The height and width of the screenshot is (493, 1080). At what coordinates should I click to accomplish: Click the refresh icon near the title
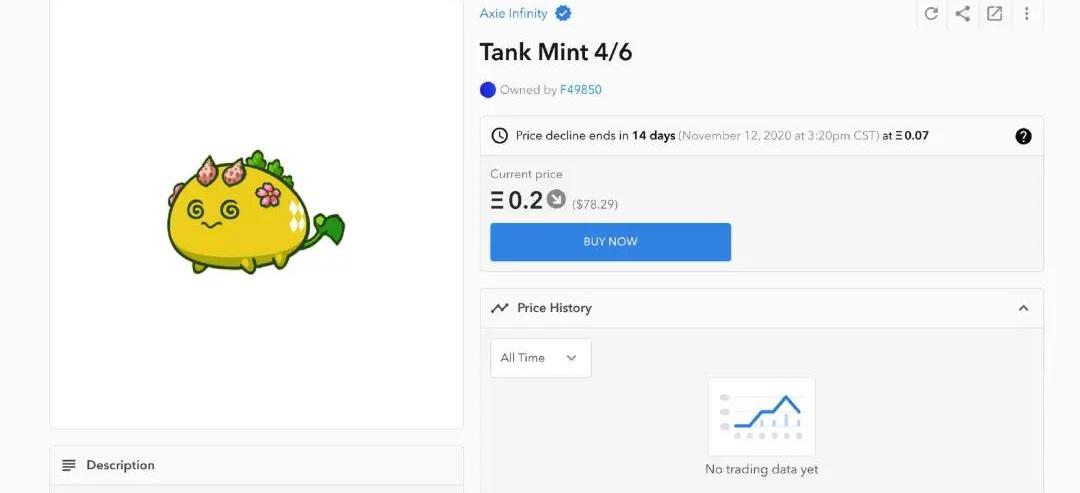(931, 14)
